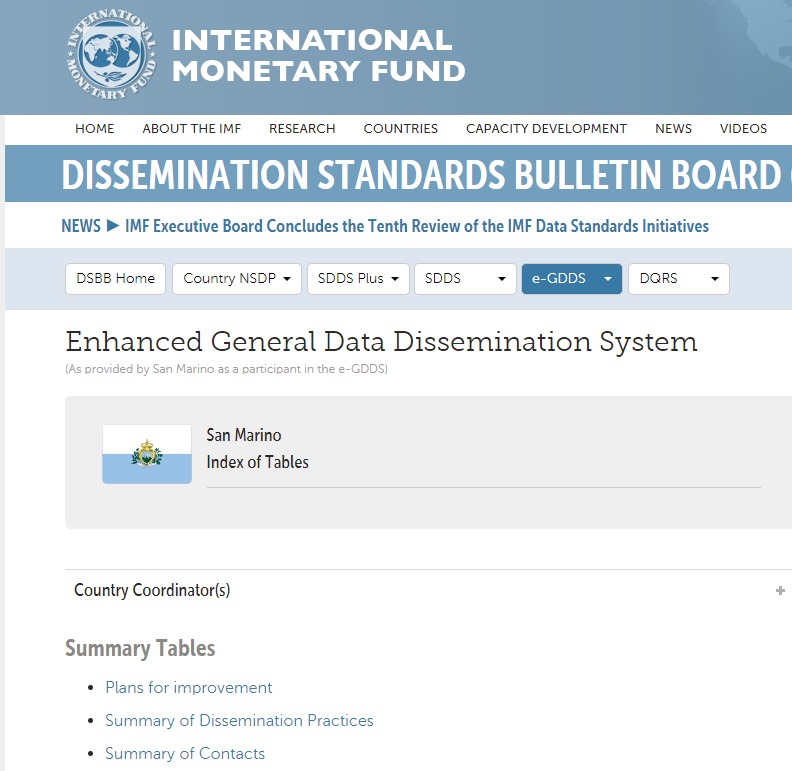Screen dimensions: 792x771
Task: Open ABOUT THE IMF menu
Action: coord(191,129)
